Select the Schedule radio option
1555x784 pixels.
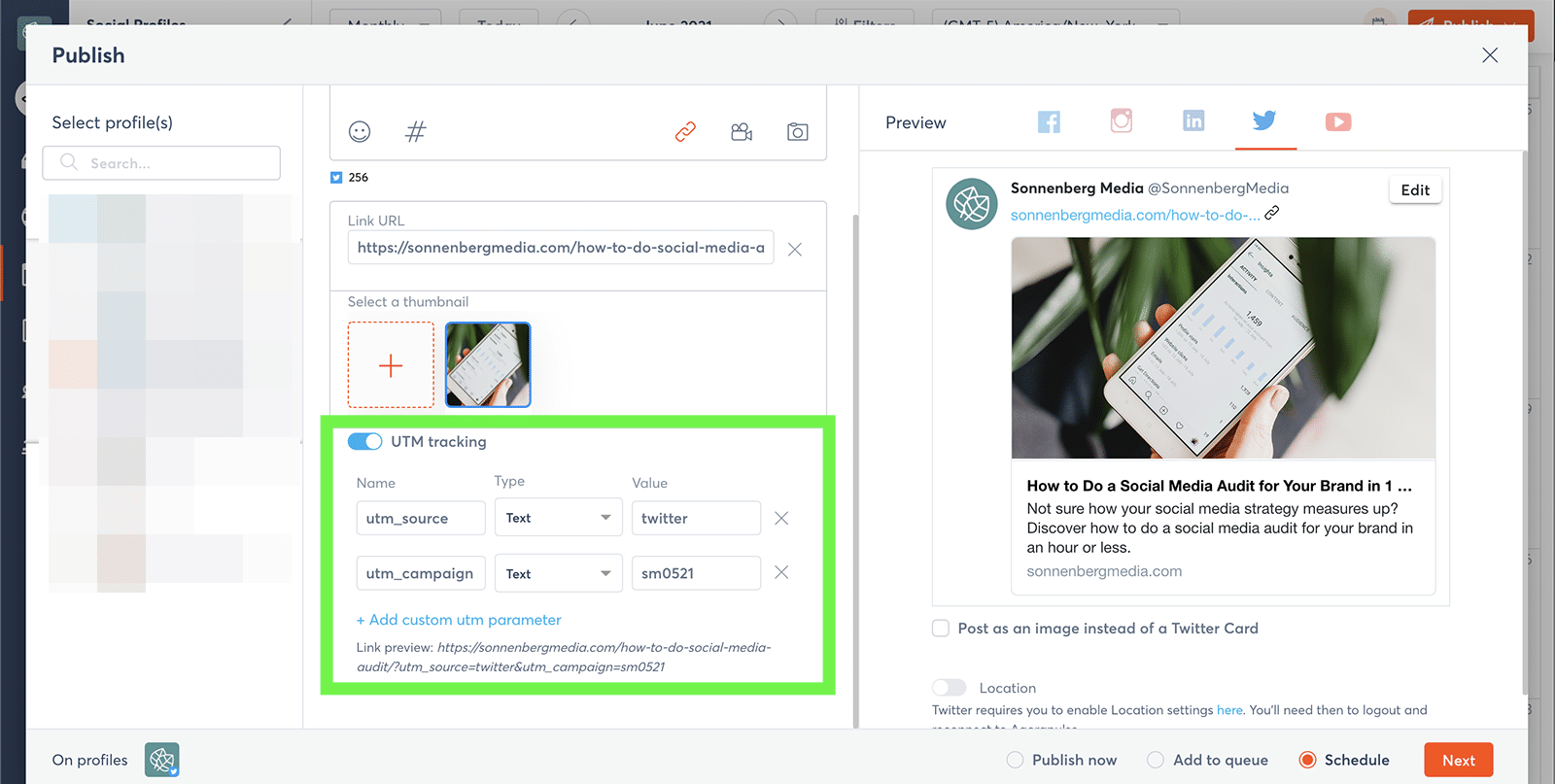coord(1308,760)
